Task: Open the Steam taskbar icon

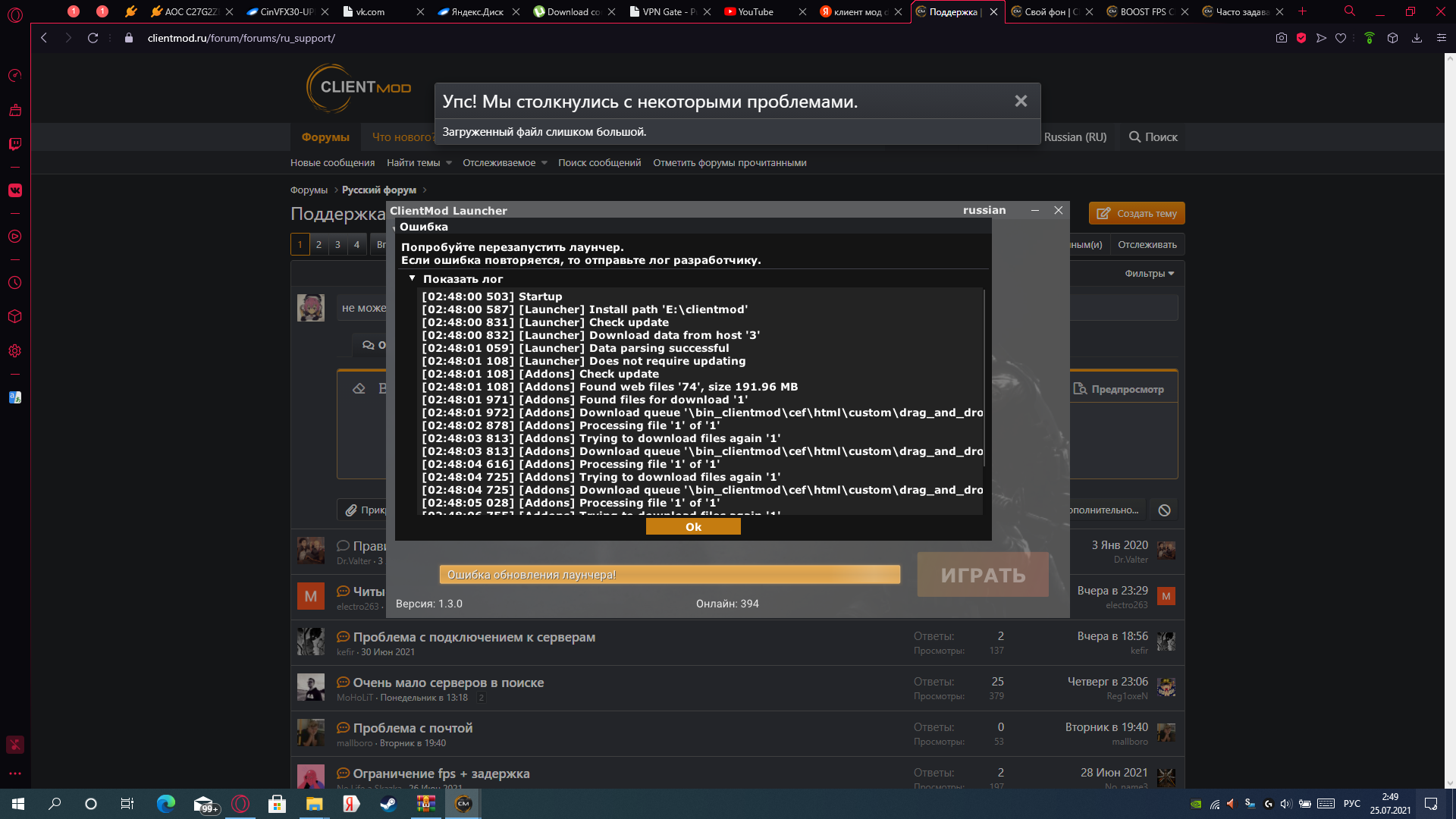Action: click(x=388, y=804)
